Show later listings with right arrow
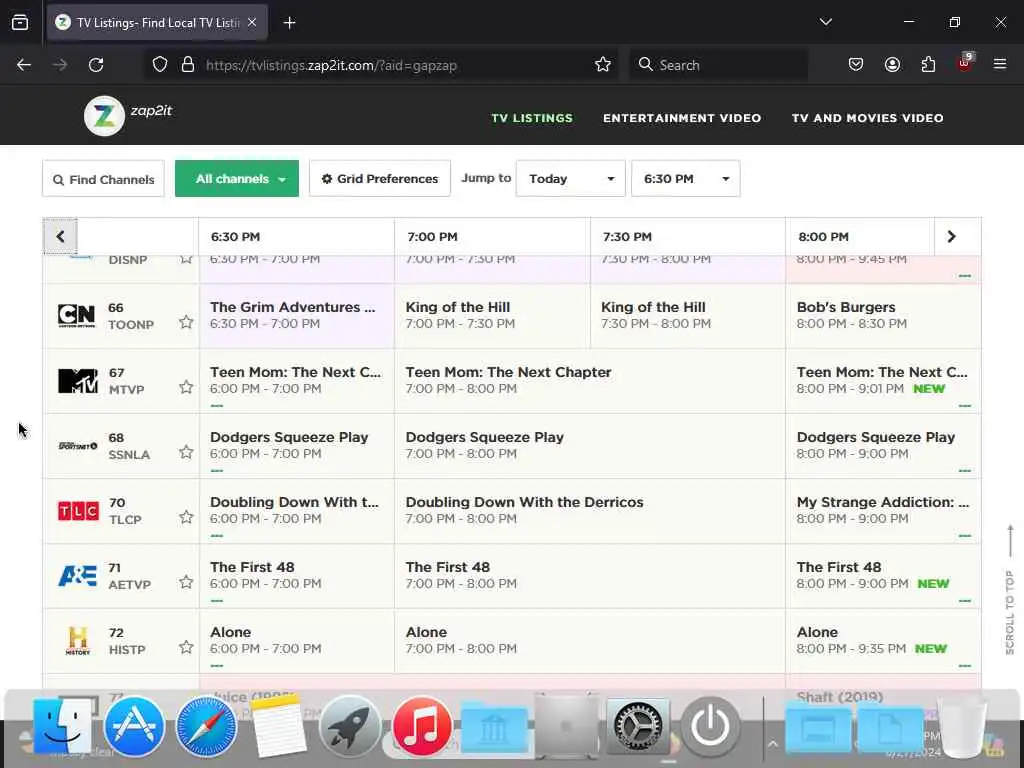 952,236
